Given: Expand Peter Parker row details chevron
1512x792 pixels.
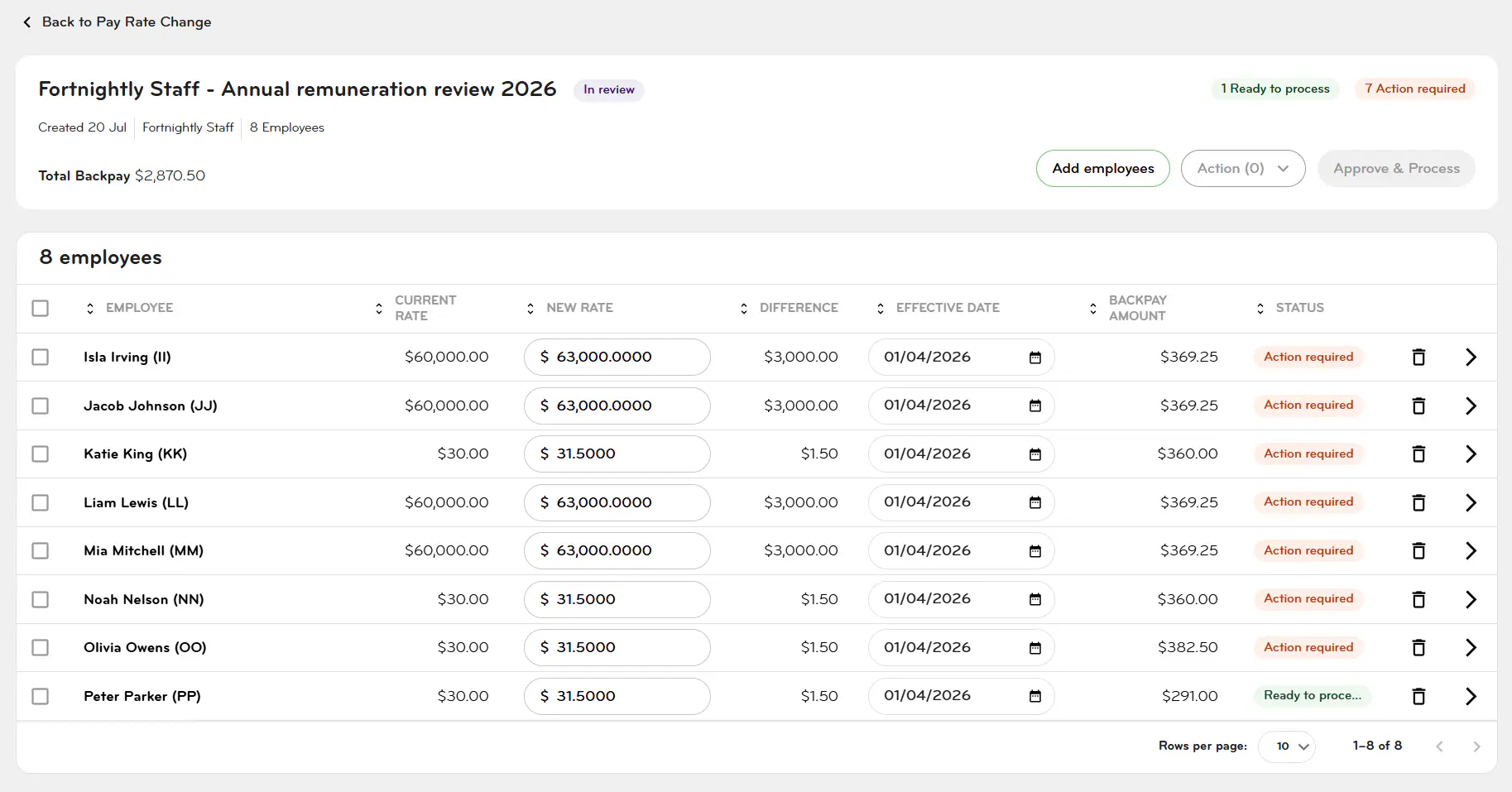Looking at the screenshot, I should 1471,696.
